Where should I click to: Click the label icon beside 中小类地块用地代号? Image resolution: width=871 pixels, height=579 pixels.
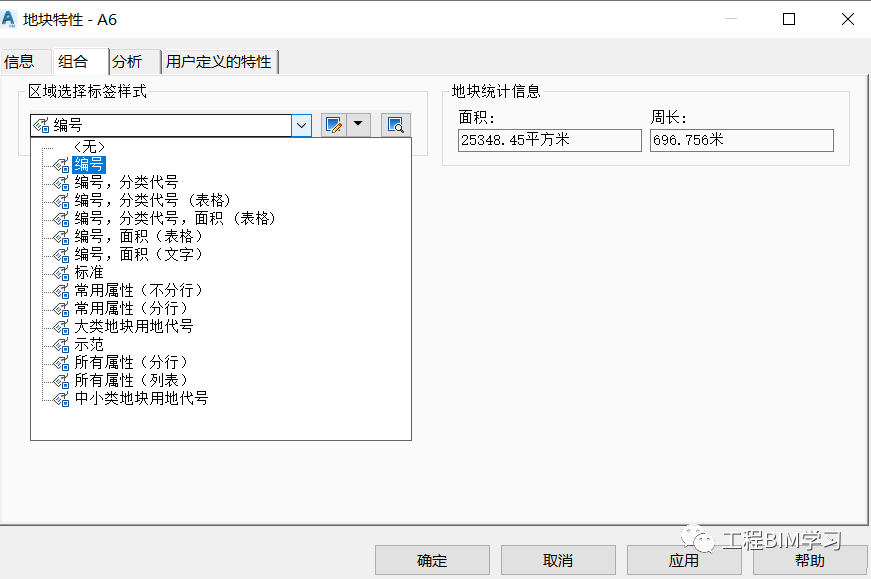pos(61,398)
